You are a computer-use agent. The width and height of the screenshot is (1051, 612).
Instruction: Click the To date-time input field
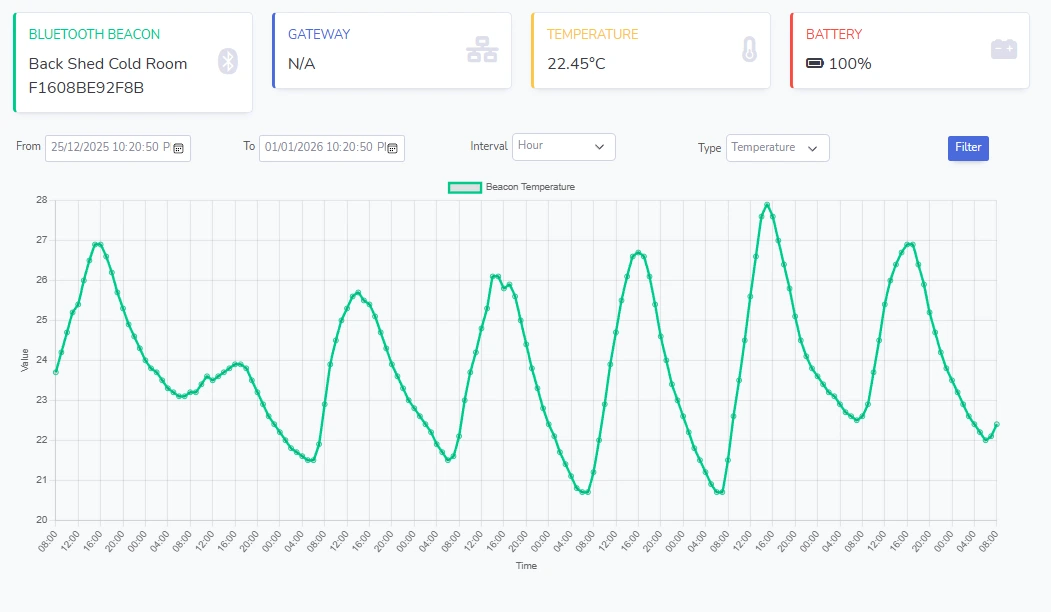pos(324,147)
